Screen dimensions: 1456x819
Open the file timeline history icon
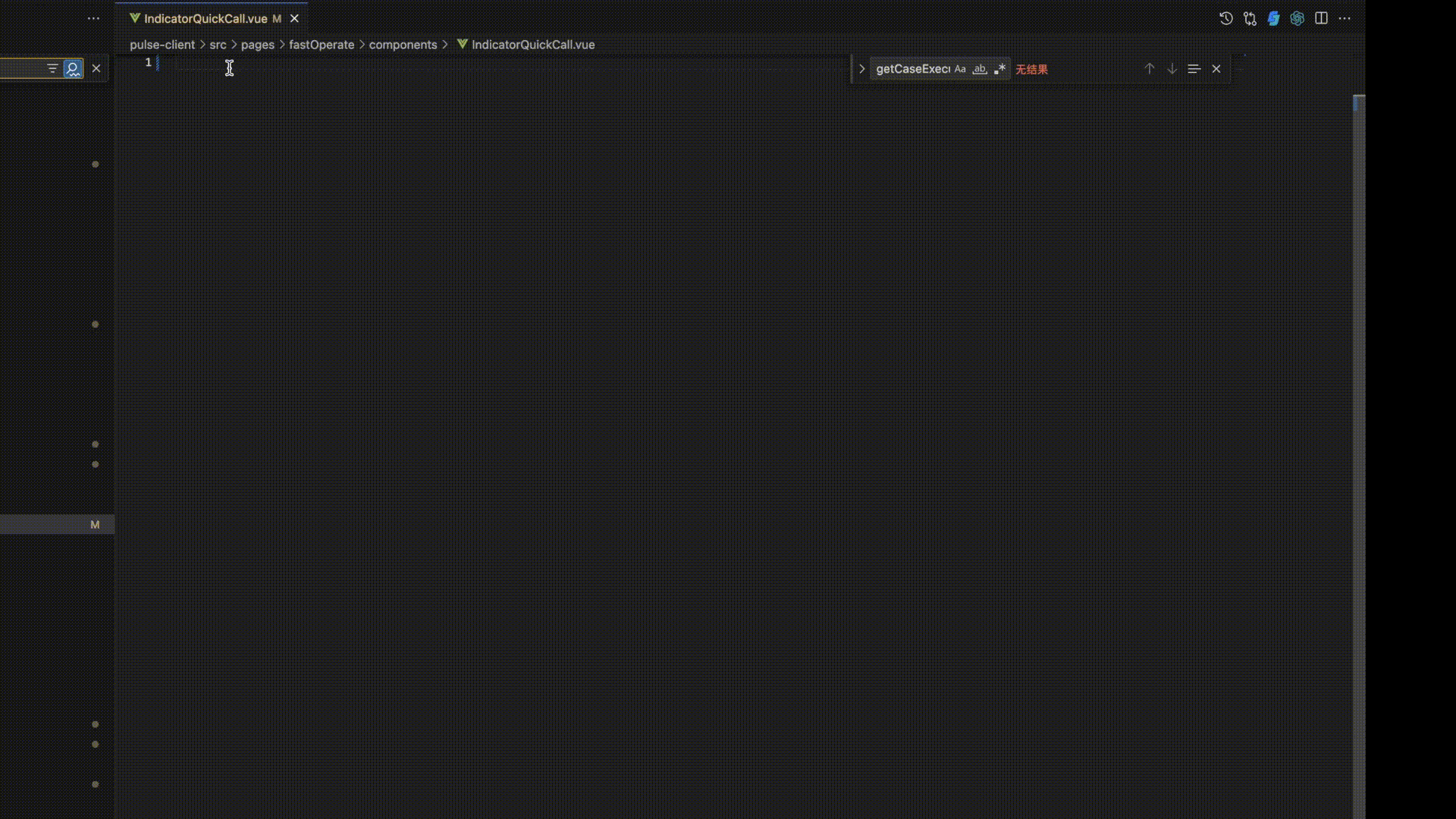pyautogui.click(x=1225, y=18)
